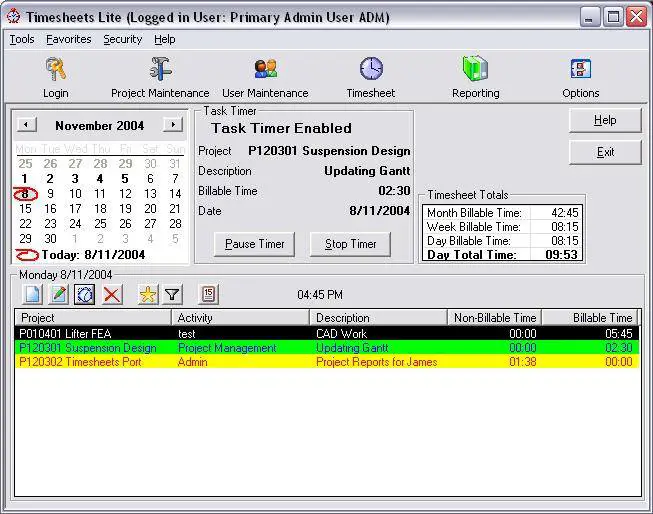This screenshot has width=653, height=514.
Task: Click the calendar date icon
Action: click(x=208, y=295)
